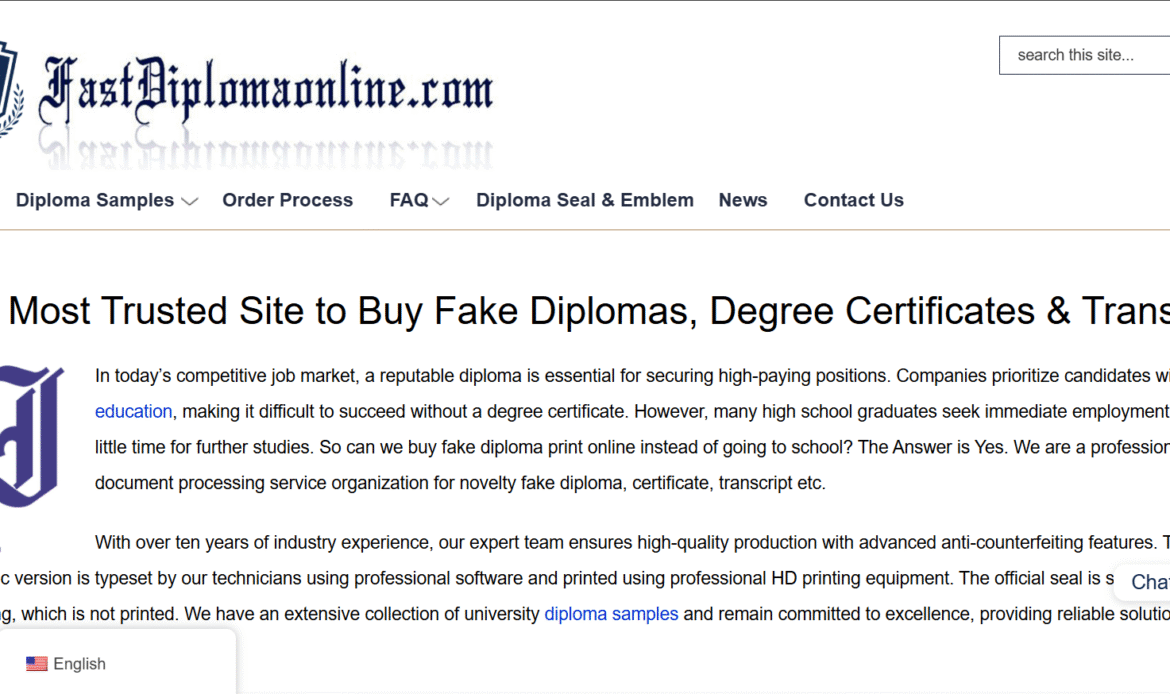Click the large gothic letter emblem image
1170x694 pixels.
coord(30,436)
